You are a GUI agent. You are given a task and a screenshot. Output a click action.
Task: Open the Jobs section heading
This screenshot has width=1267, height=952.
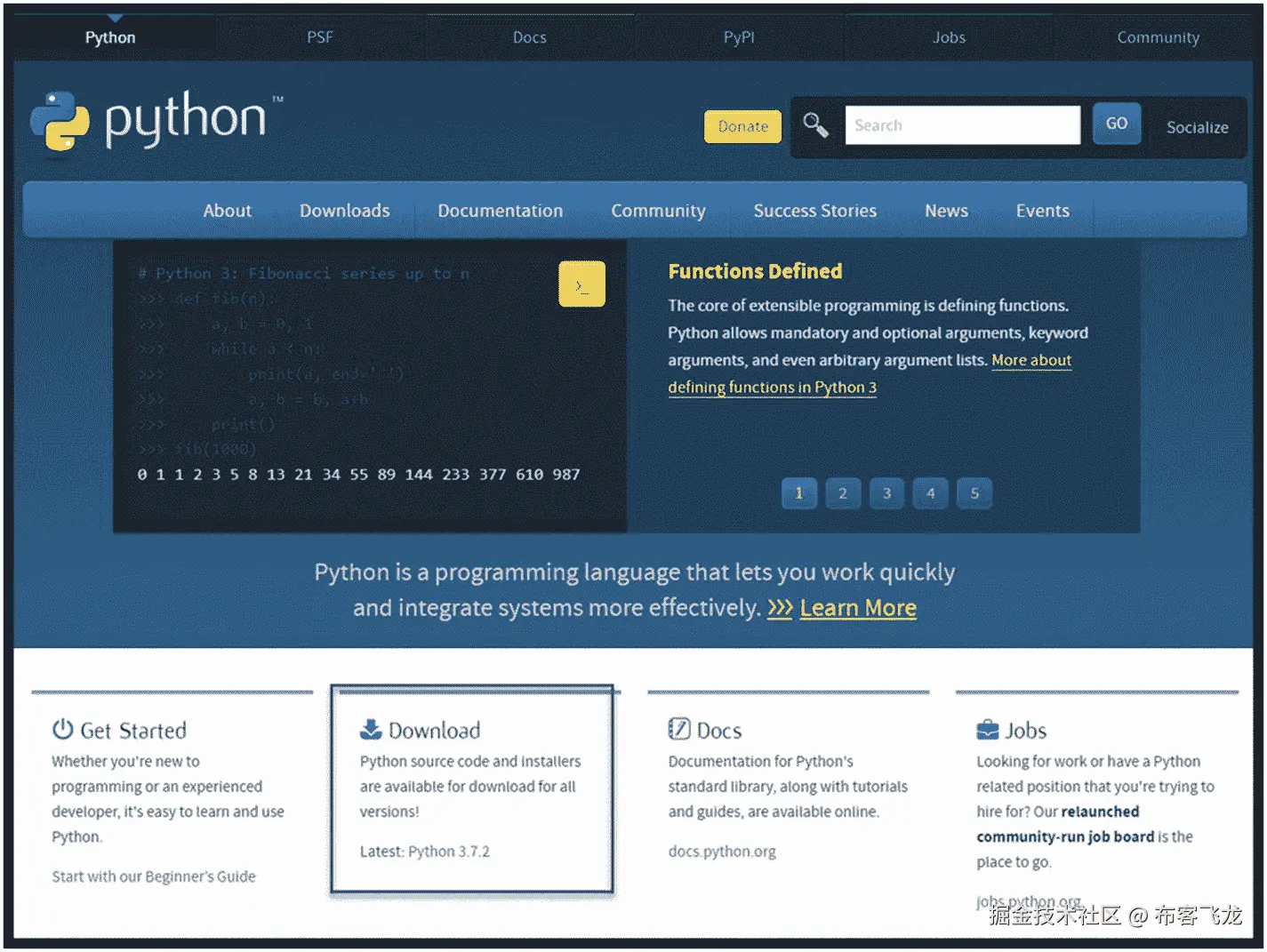coord(1025,731)
